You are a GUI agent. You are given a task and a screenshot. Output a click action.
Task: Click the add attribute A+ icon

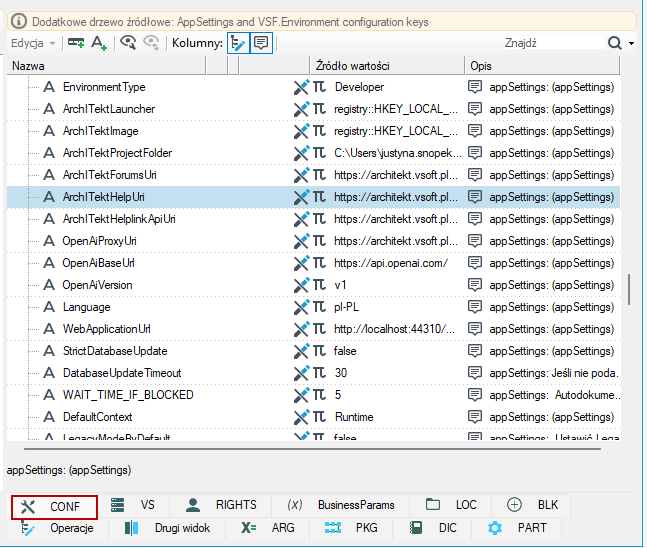(99, 43)
